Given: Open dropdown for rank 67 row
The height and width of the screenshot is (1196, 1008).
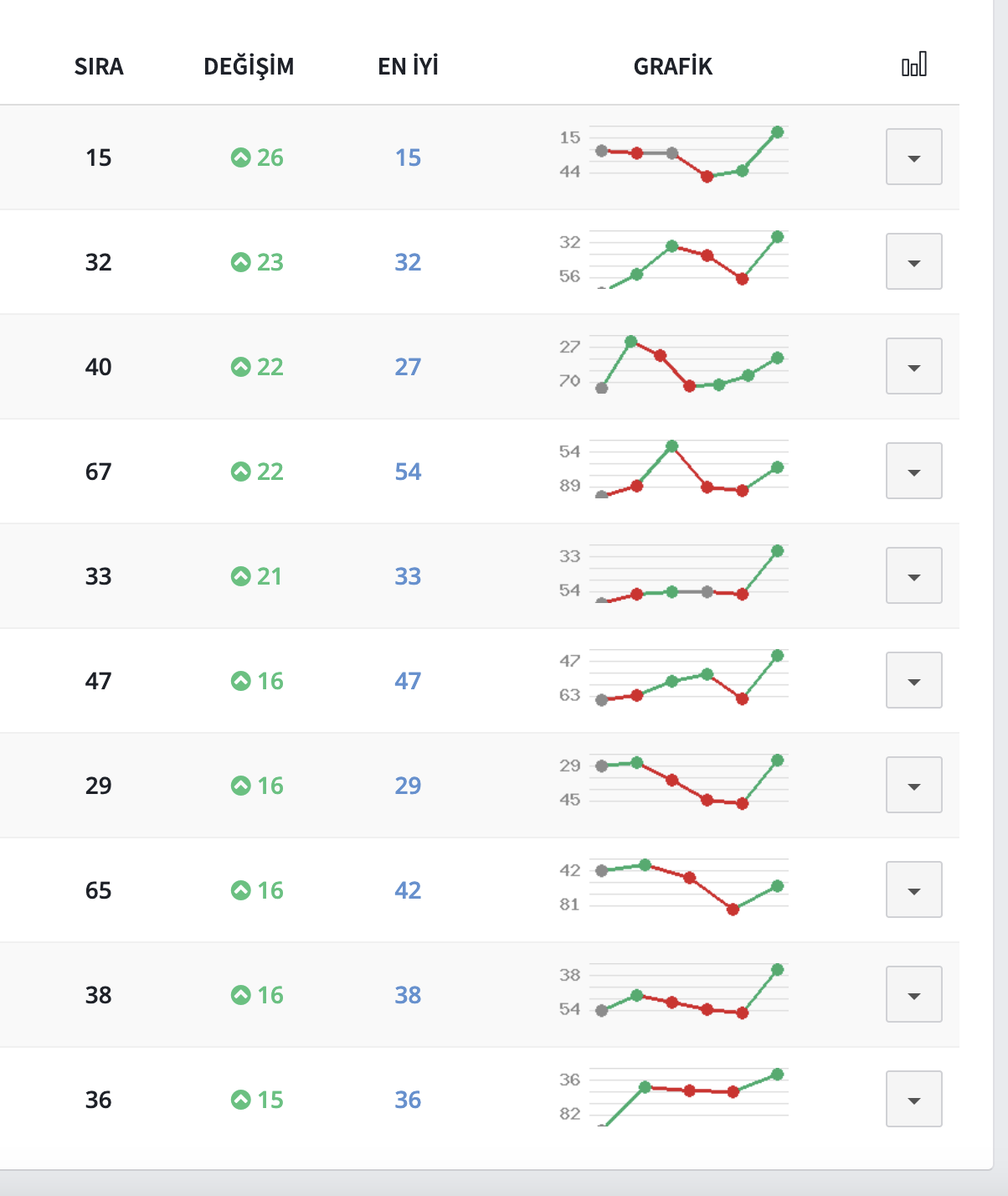Looking at the screenshot, I should 914,471.
